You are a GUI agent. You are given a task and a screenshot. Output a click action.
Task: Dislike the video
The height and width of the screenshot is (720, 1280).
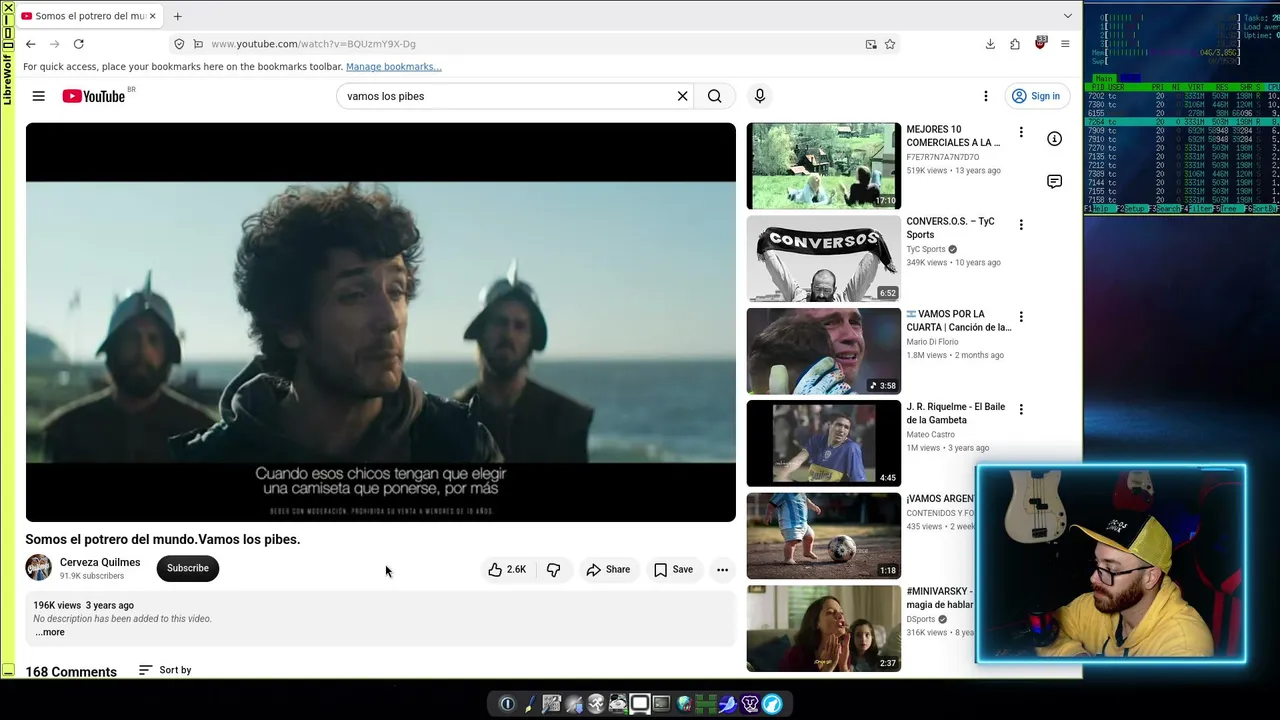[x=553, y=569]
